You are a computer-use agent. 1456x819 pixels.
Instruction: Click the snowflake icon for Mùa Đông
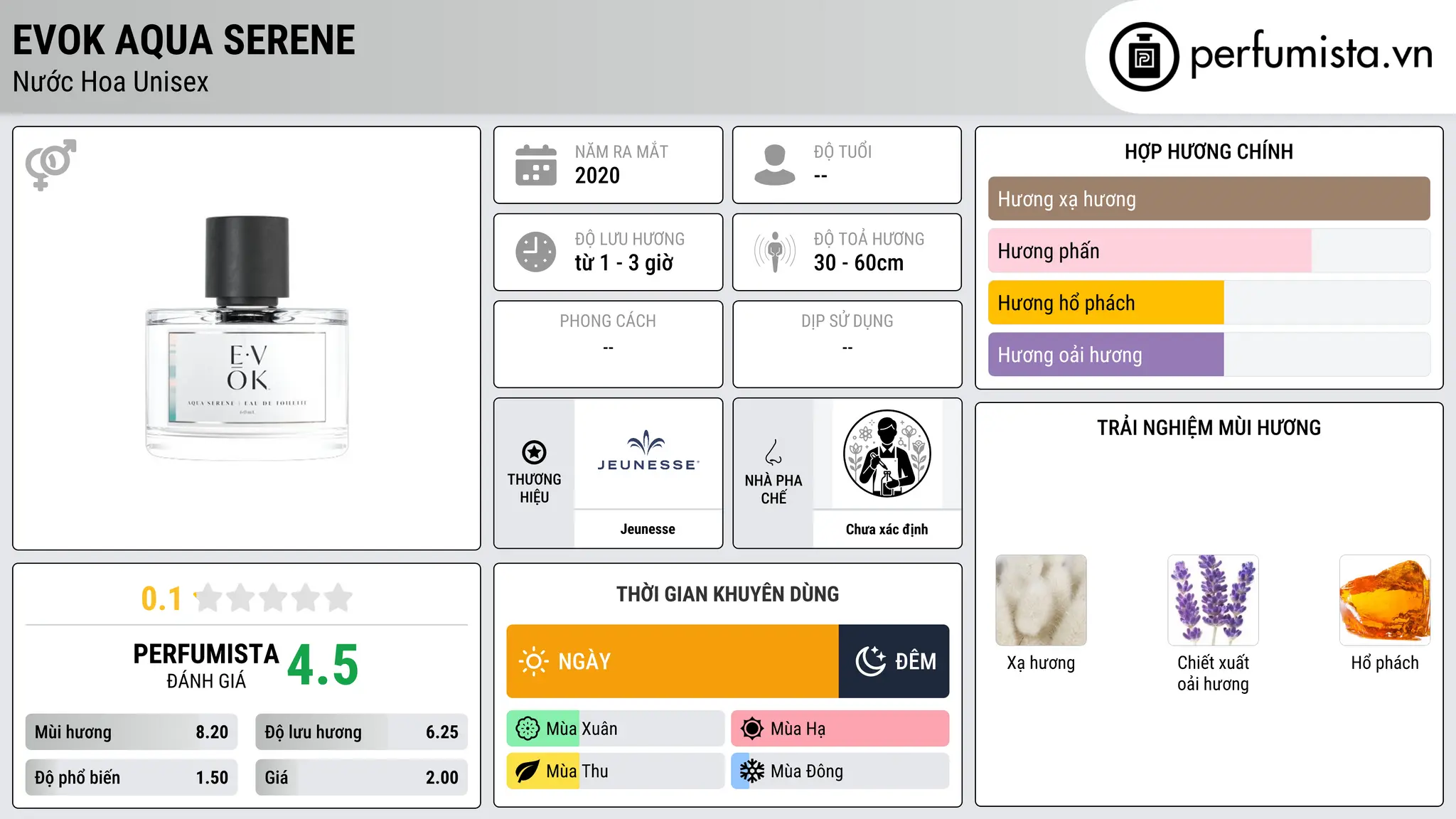point(752,771)
